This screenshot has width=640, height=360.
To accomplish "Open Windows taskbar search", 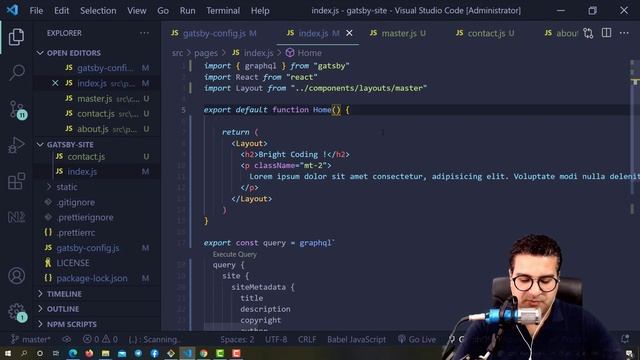I will click(x=24, y=353).
